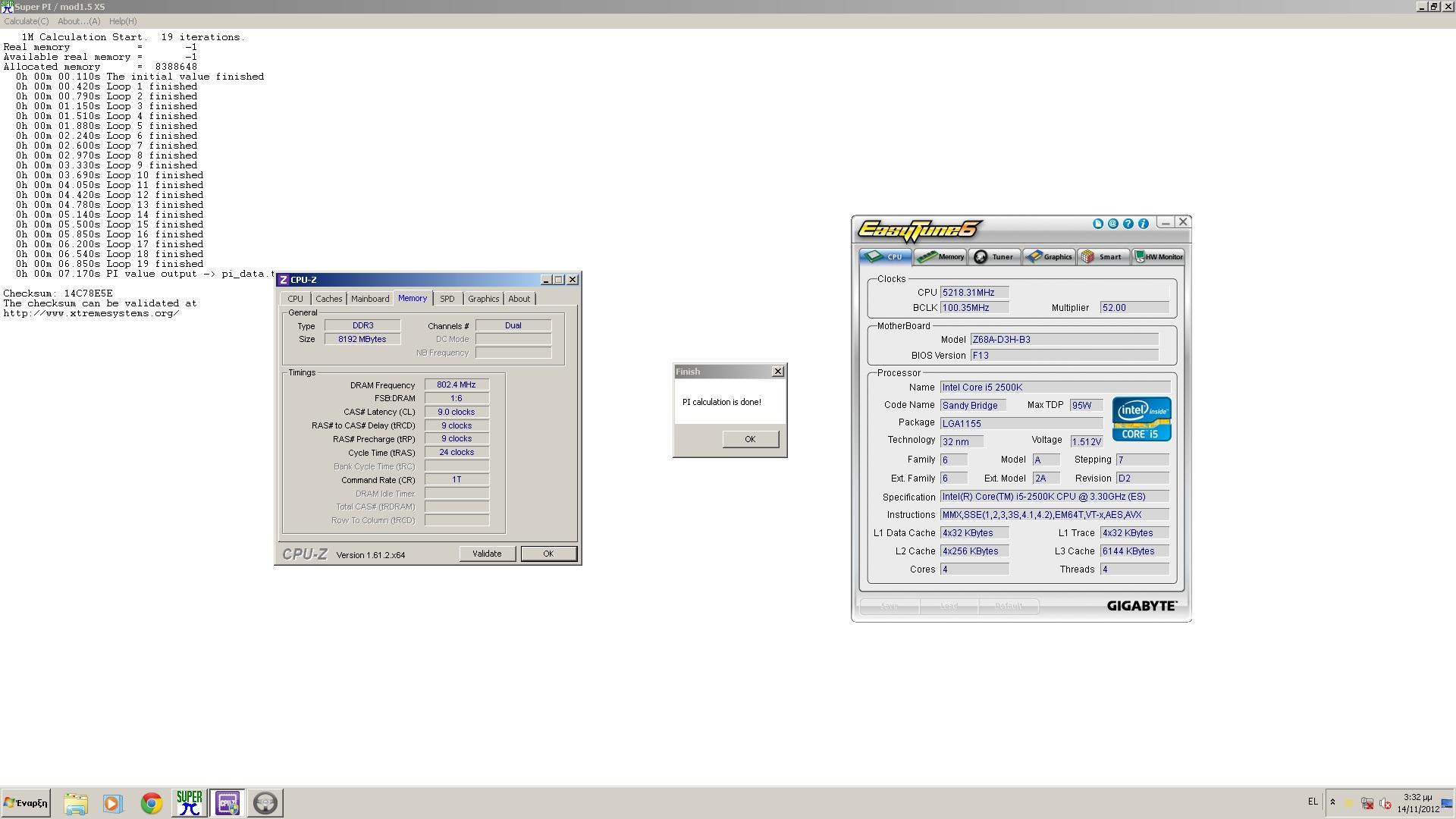Click the Intel Core i5 logo badge
This screenshot has height=819, width=1456.
(1141, 419)
